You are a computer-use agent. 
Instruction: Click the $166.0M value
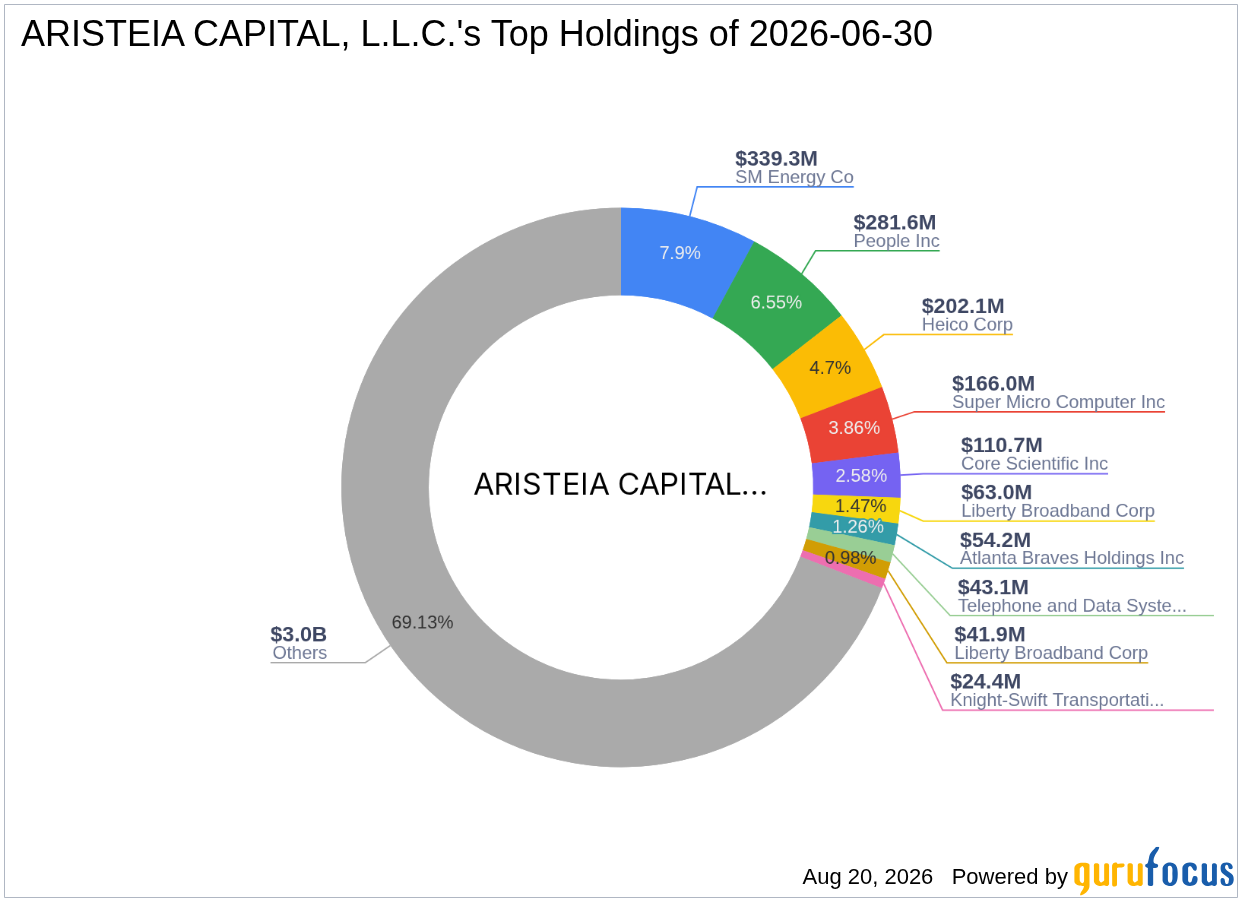(x=993, y=383)
